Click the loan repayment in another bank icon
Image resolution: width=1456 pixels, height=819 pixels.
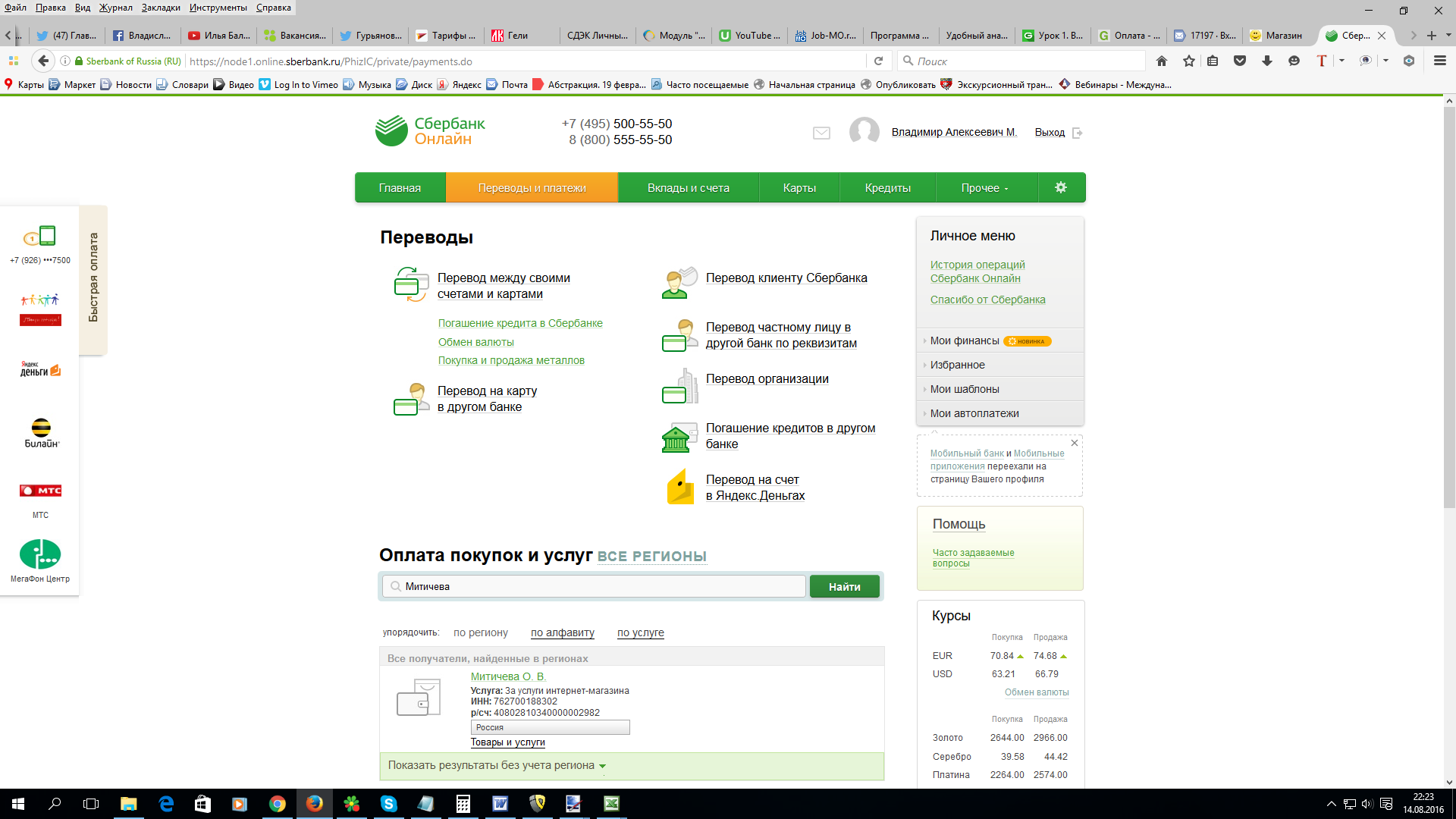click(x=679, y=437)
